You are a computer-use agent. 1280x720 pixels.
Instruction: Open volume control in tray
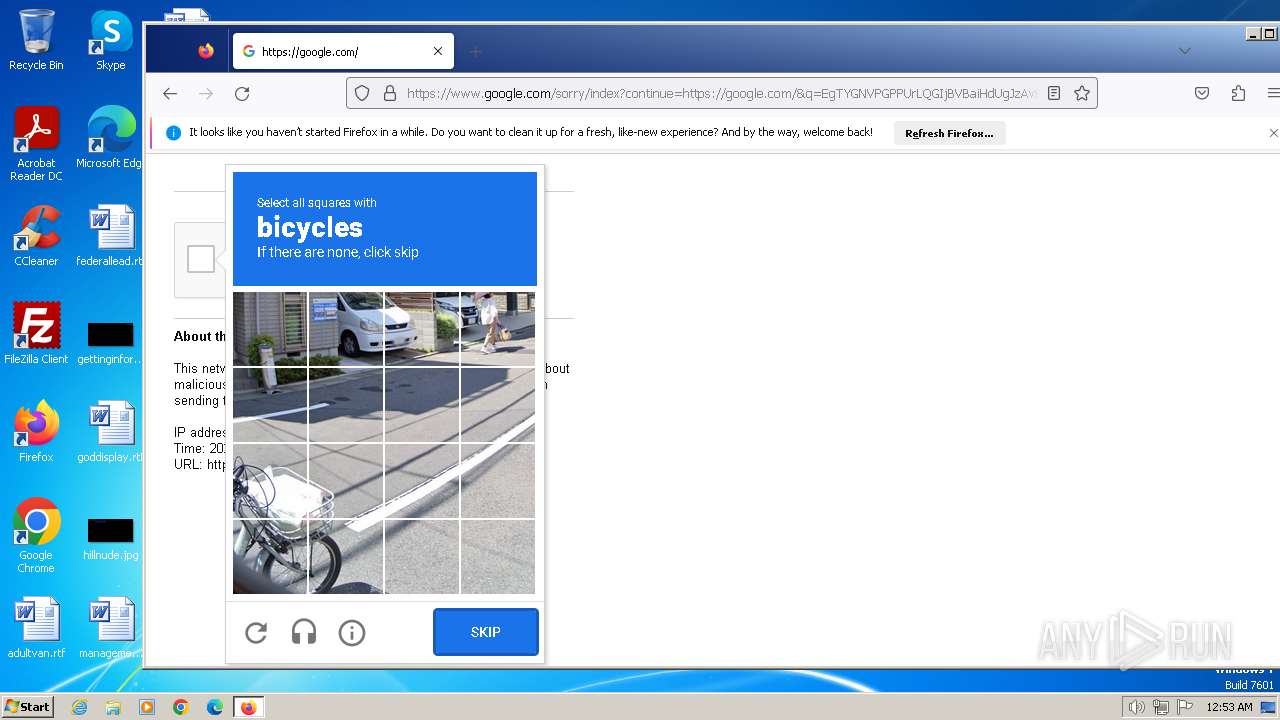1137,707
